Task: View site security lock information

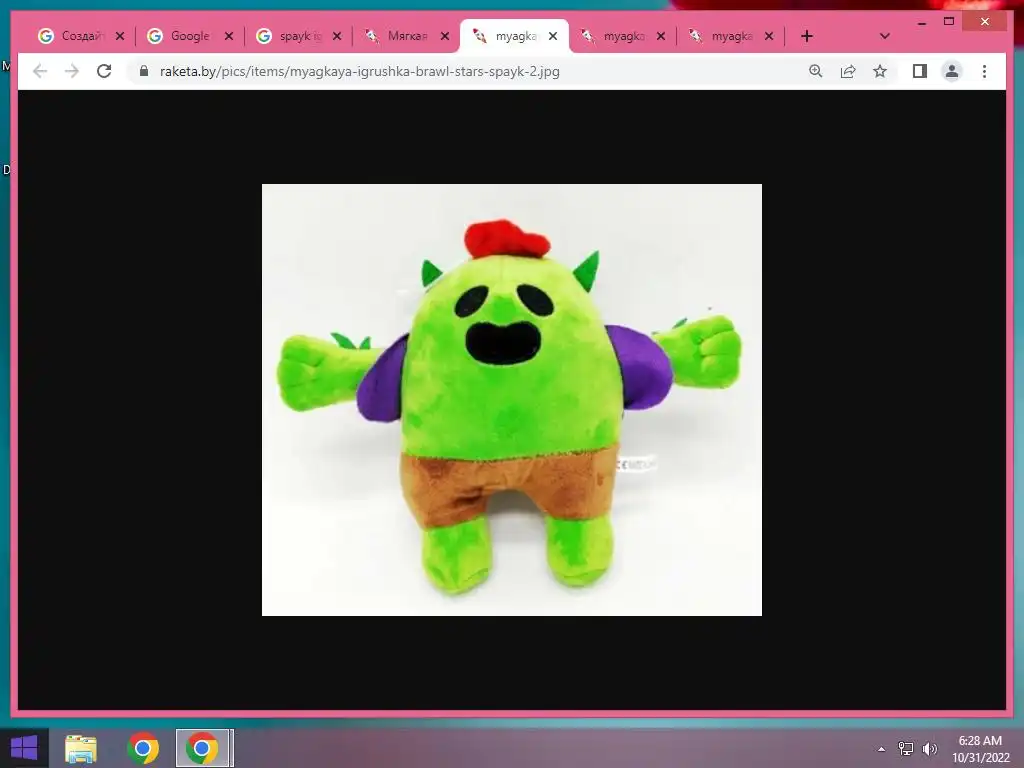Action: [144, 71]
